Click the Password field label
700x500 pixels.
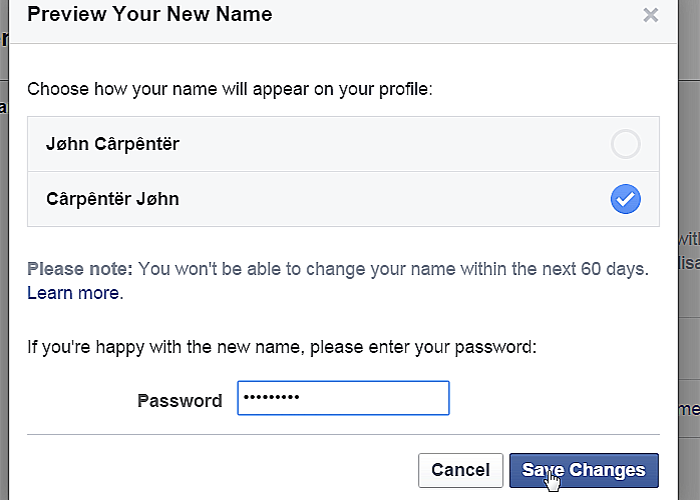click(x=179, y=400)
